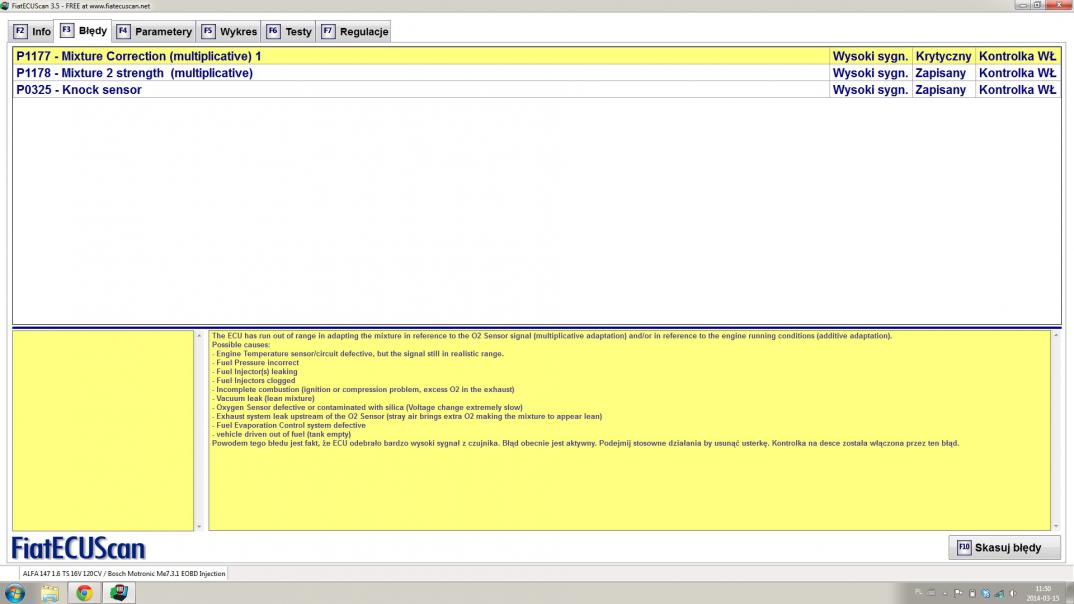Click Kontrolka WŁ cell in P1178 row
Image resolution: width=1074 pixels, height=604 pixels.
pos(1017,73)
